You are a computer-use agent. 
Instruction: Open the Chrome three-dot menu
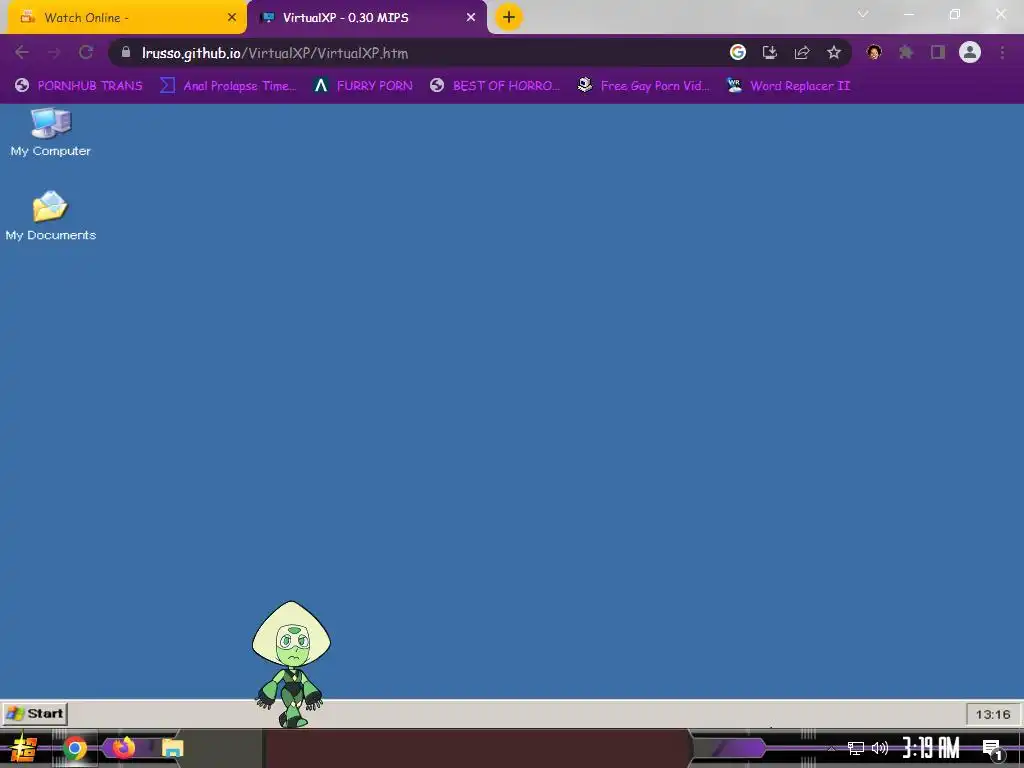1002,52
